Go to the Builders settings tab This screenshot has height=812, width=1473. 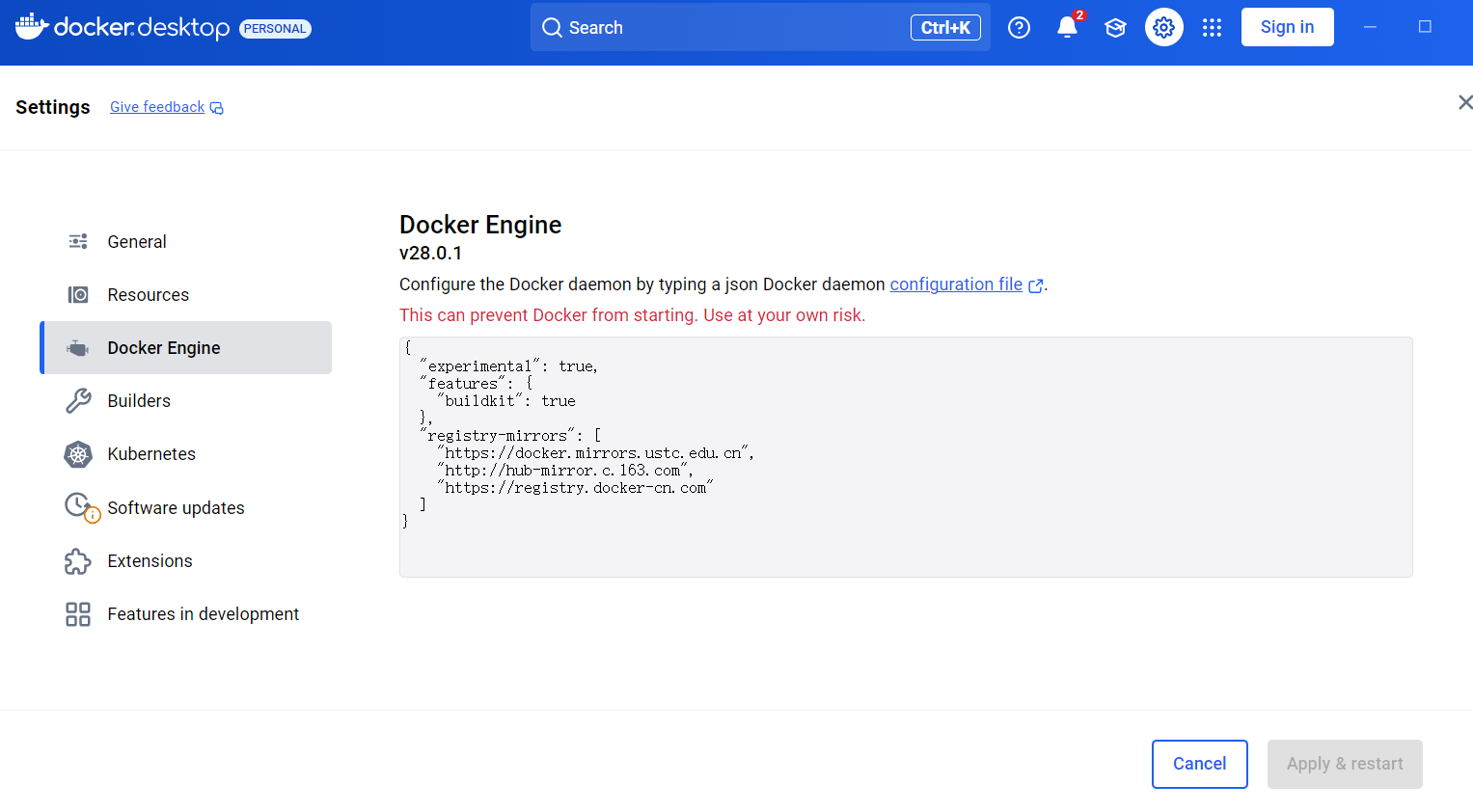(x=185, y=401)
